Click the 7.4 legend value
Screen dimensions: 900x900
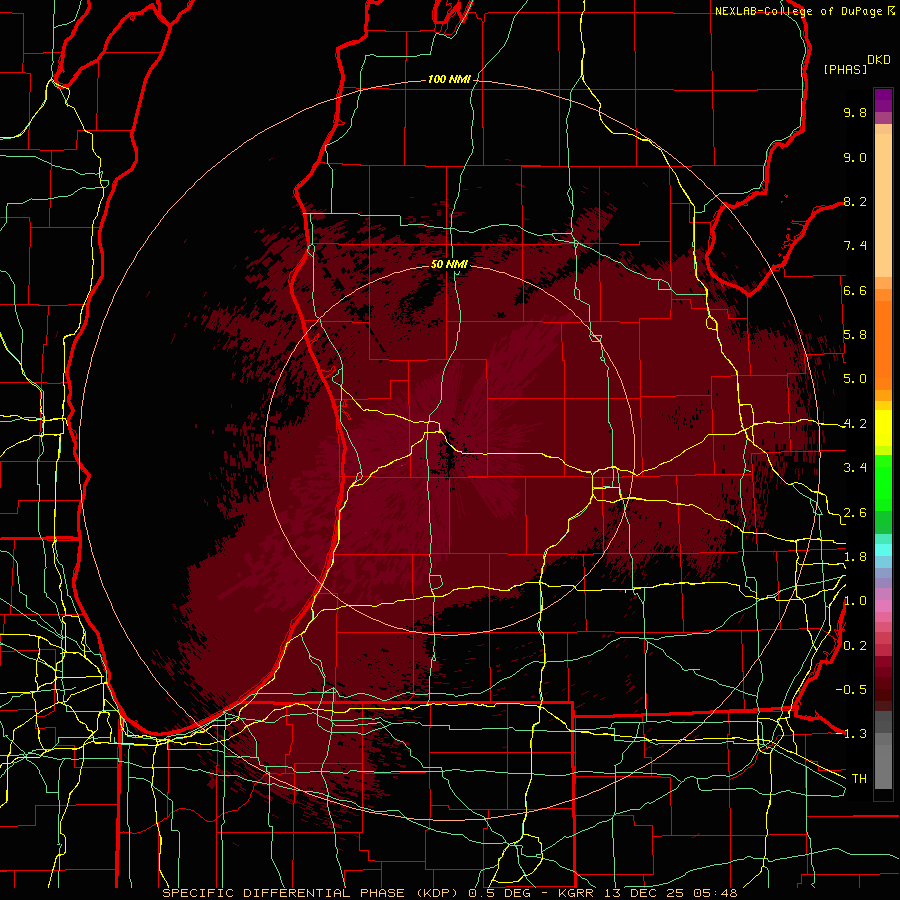855,246
